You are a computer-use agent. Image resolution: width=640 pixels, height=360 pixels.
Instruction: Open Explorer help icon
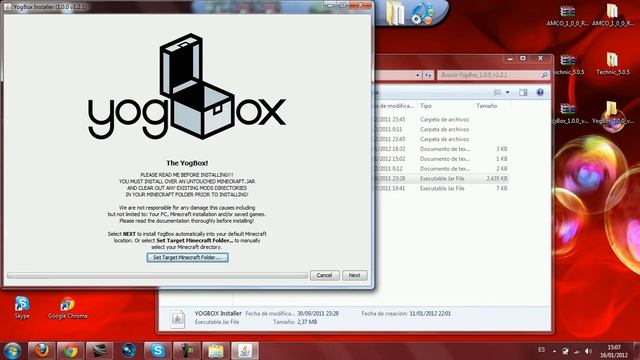(540, 93)
